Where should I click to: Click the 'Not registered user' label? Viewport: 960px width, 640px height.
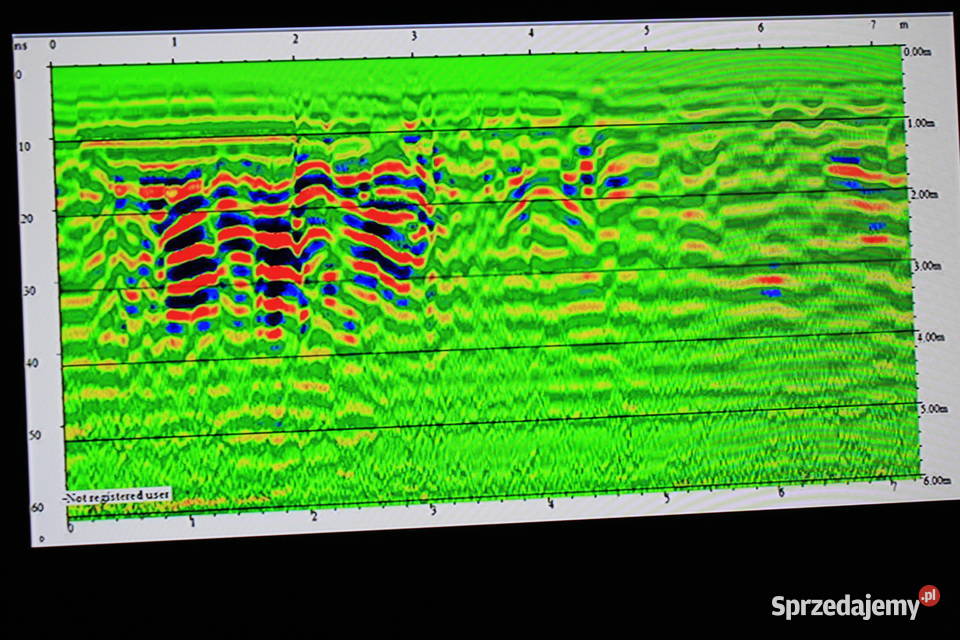click(x=116, y=494)
